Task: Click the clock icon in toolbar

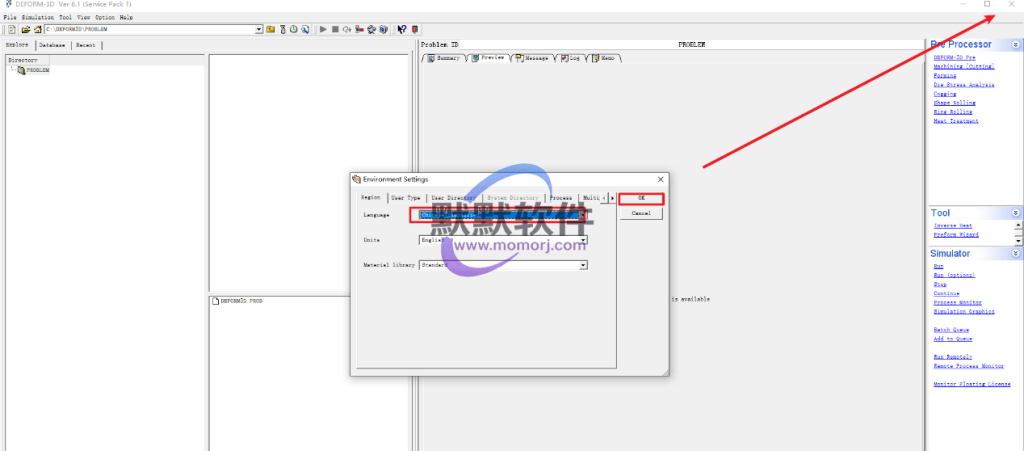Action: pos(293,30)
